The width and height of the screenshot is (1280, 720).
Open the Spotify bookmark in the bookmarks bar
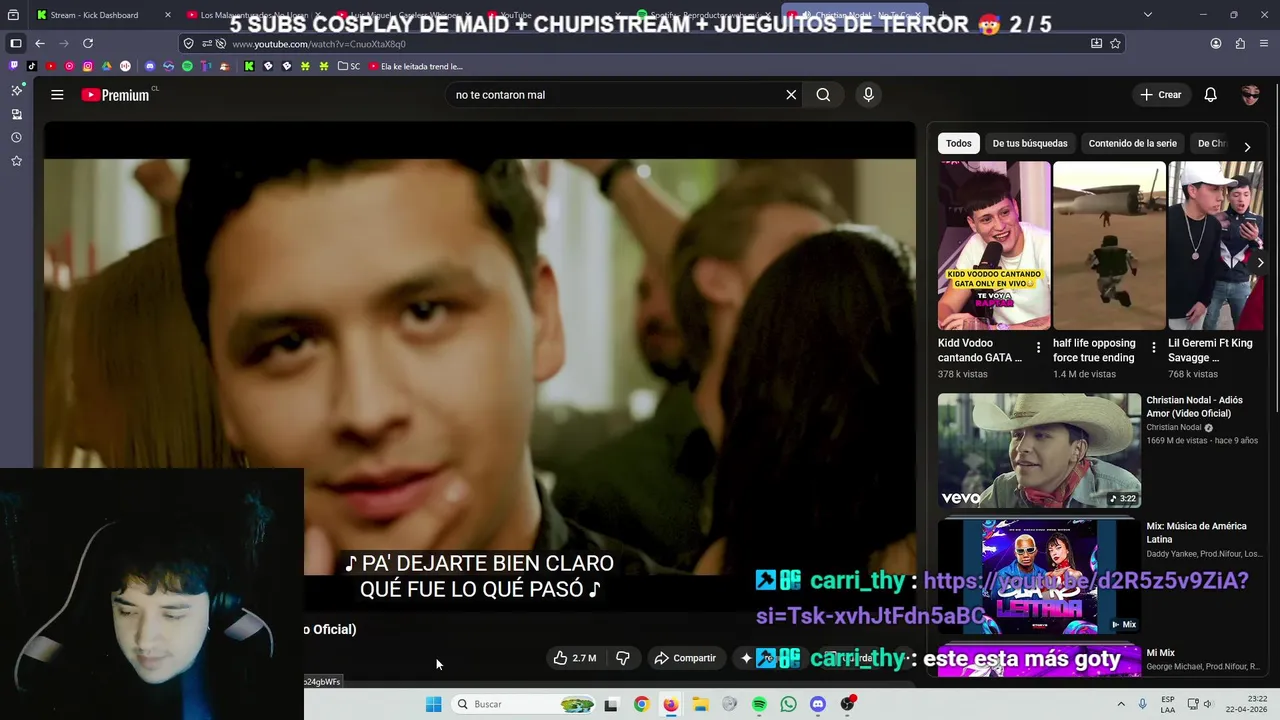pyautogui.click(x=187, y=66)
